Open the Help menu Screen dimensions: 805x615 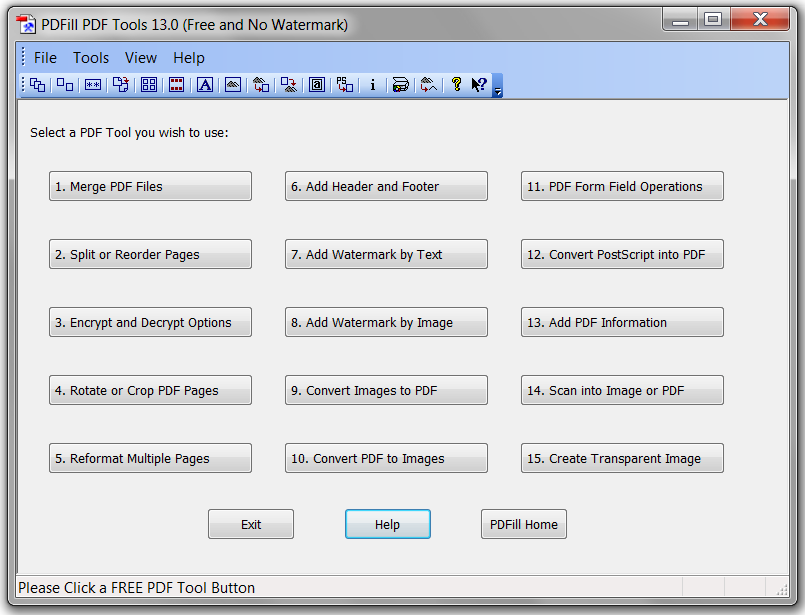[188, 58]
